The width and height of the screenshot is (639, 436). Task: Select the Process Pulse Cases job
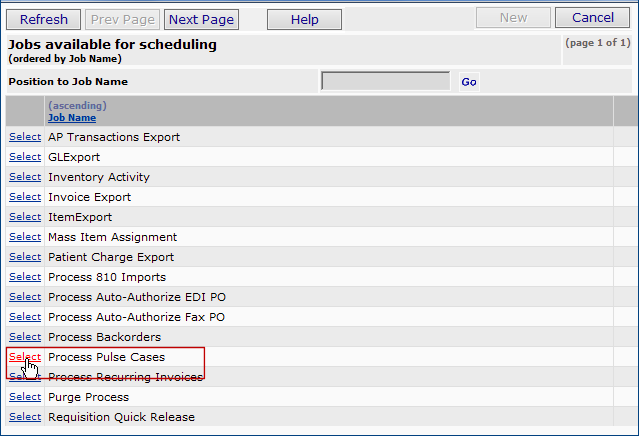pyautogui.click(x=25, y=357)
